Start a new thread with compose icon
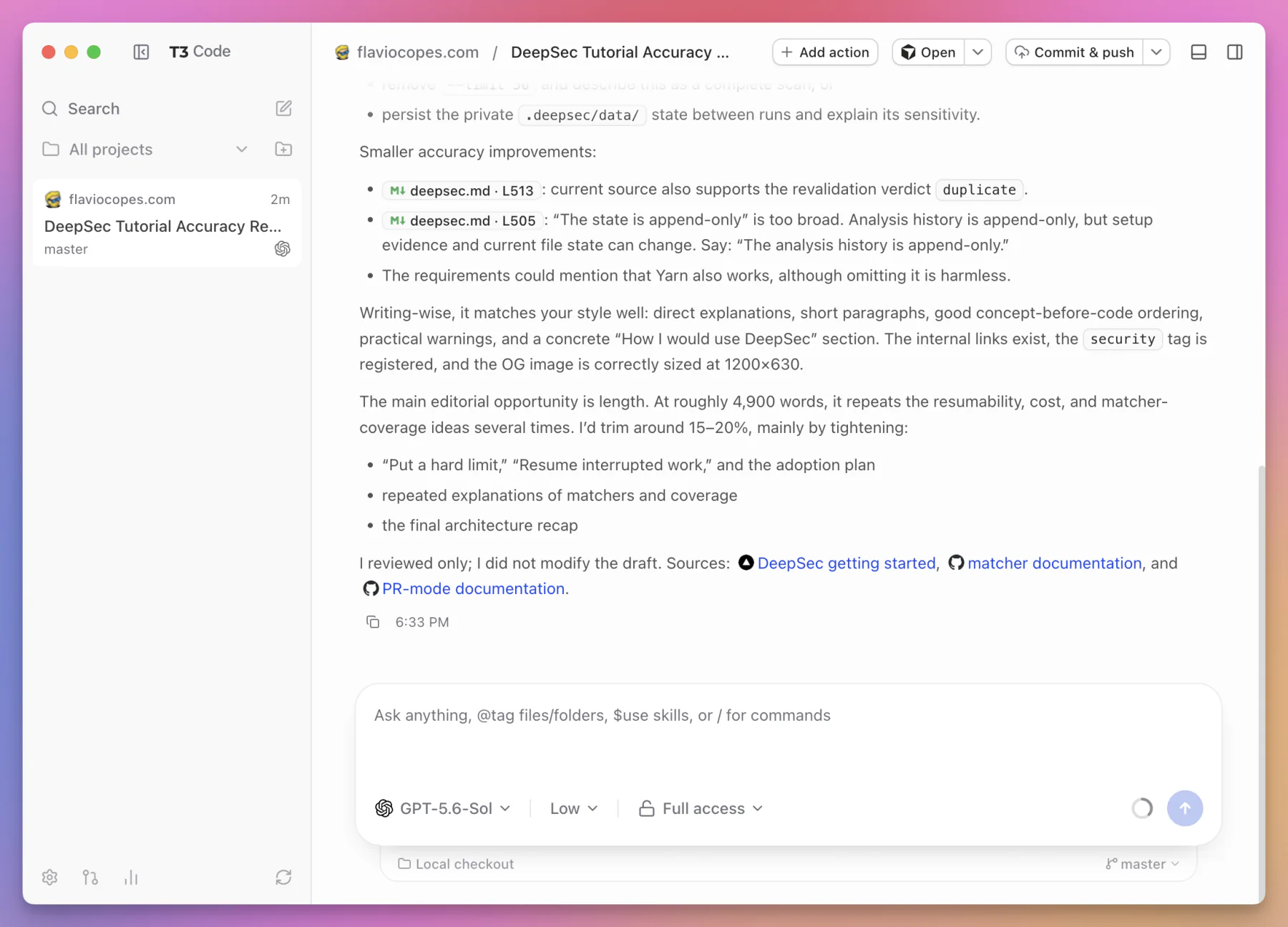The width and height of the screenshot is (1288, 927). click(x=283, y=108)
